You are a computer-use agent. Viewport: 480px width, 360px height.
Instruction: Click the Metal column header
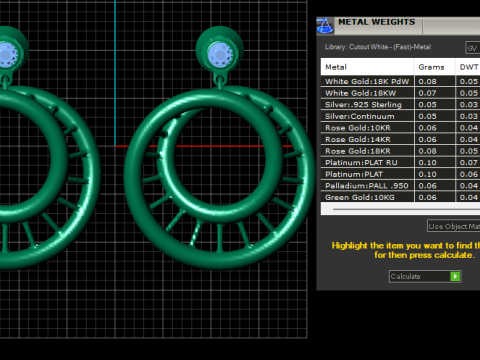coord(367,67)
